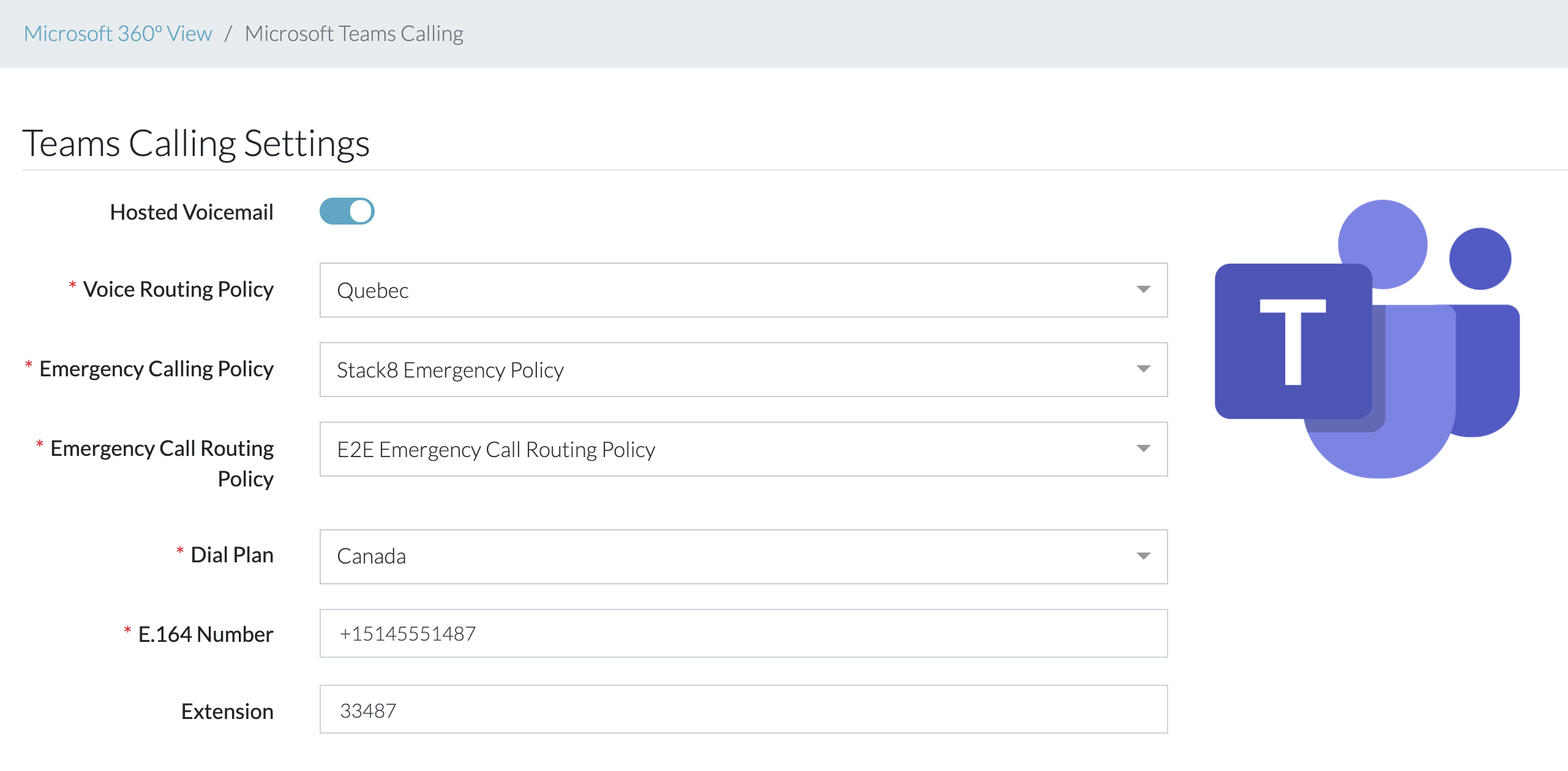
Task: Click the Extension input field
Action: (743, 710)
